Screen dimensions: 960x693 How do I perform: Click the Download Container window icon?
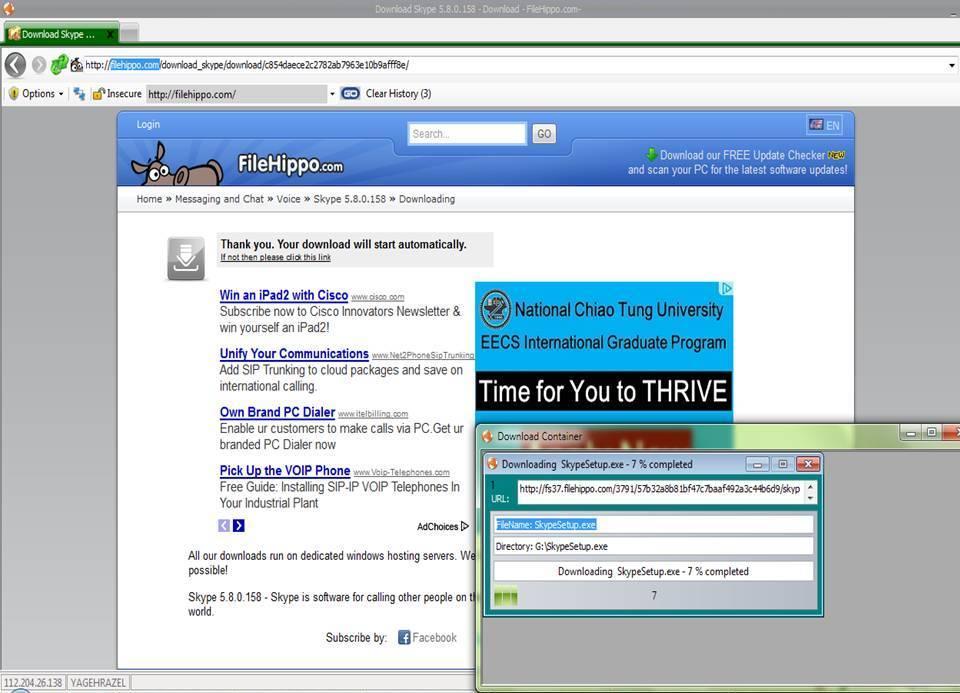tap(487, 436)
